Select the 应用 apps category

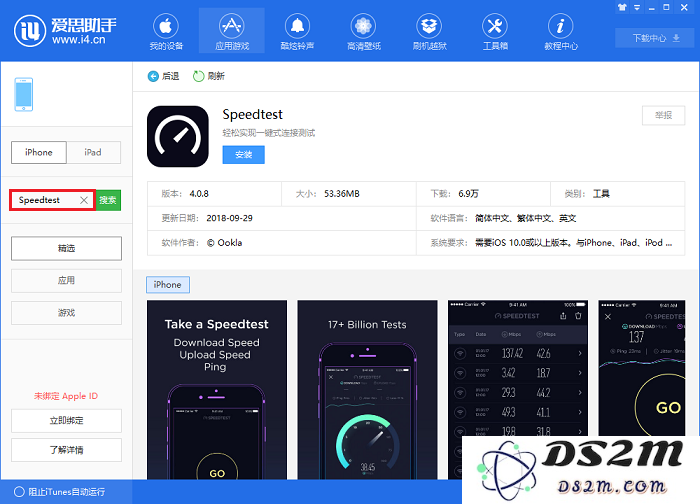click(x=66, y=280)
